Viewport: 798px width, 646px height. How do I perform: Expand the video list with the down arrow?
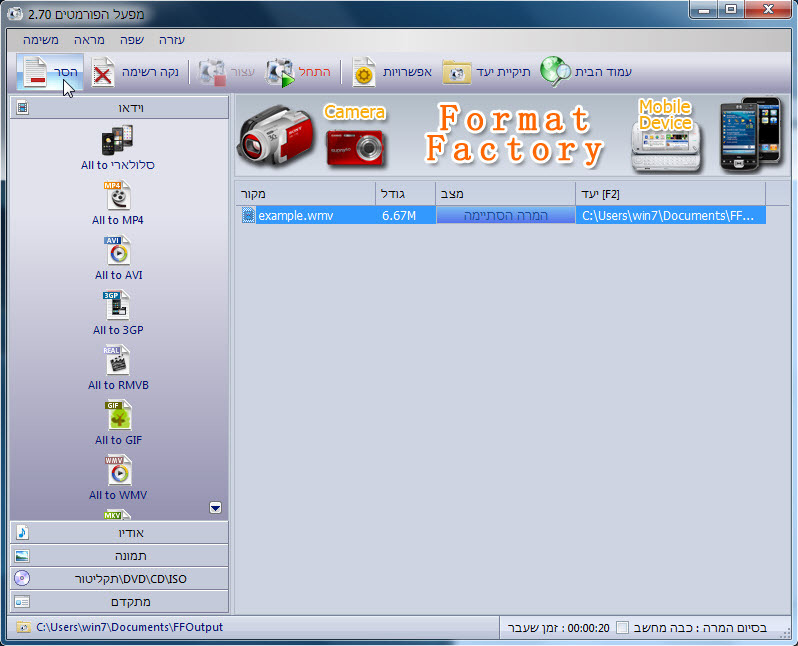click(x=215, y=508)
